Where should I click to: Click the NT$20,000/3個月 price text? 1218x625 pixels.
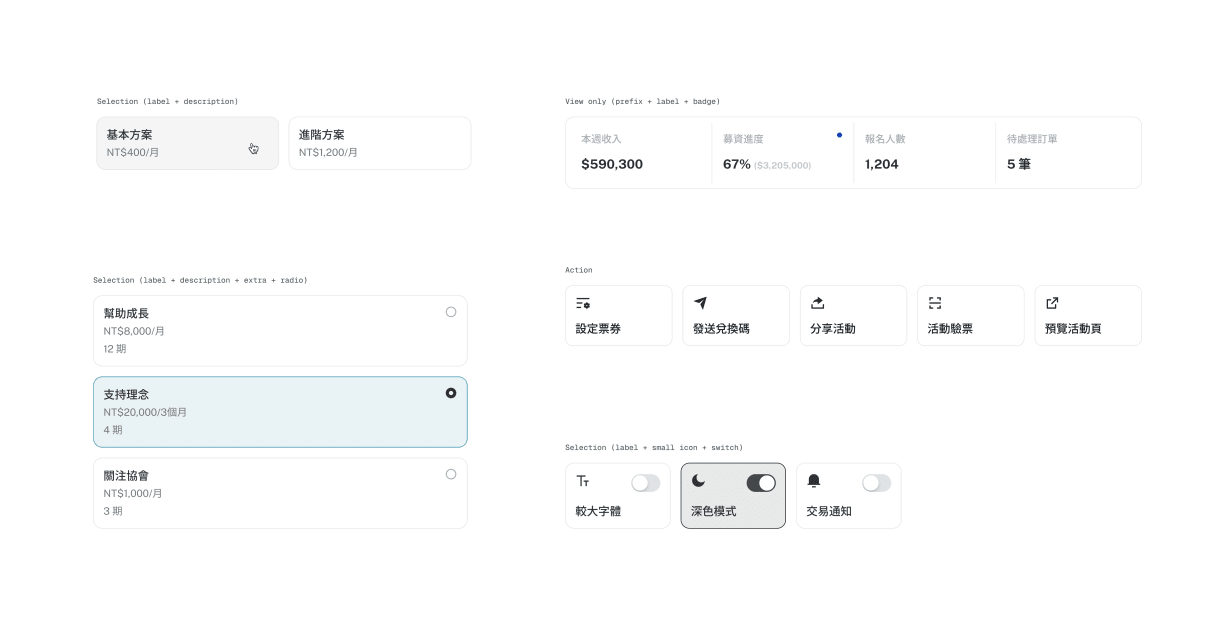point(145,412)
